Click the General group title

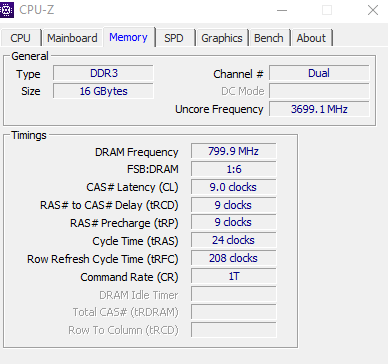tap(30, 56)
